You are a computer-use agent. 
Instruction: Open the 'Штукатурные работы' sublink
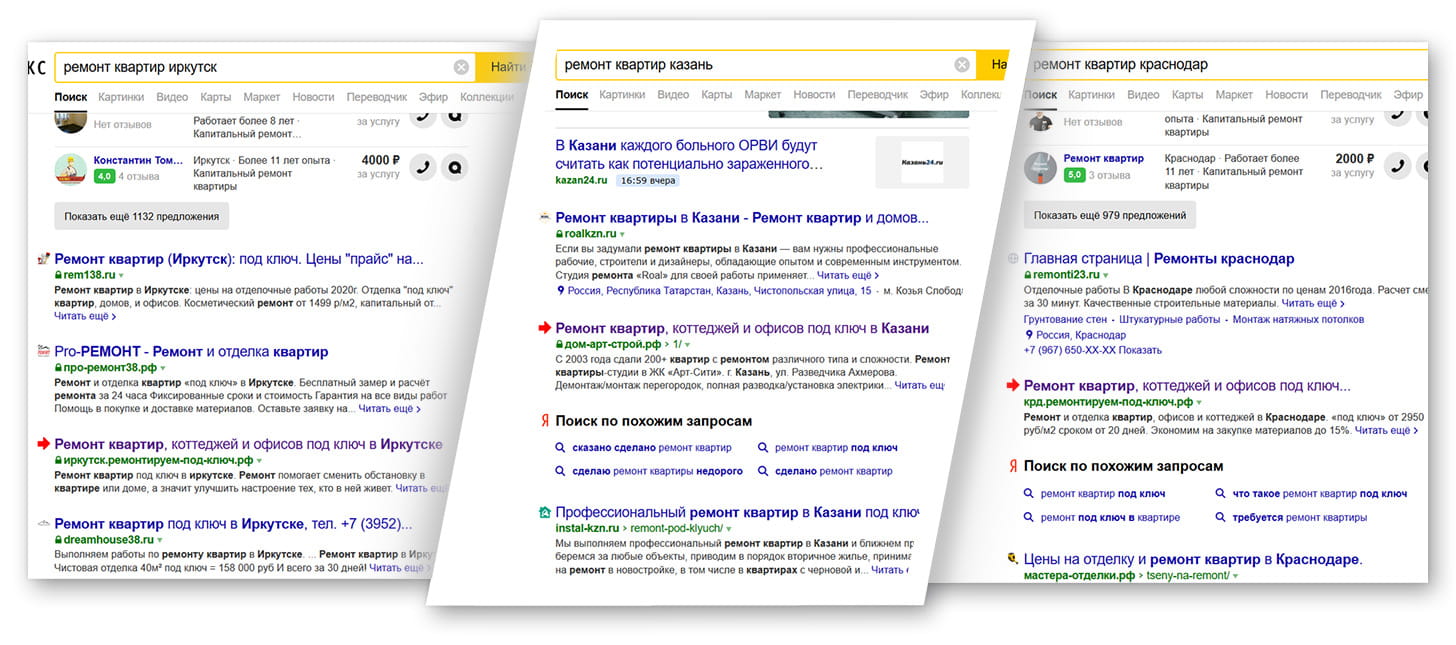point(1170,319)
